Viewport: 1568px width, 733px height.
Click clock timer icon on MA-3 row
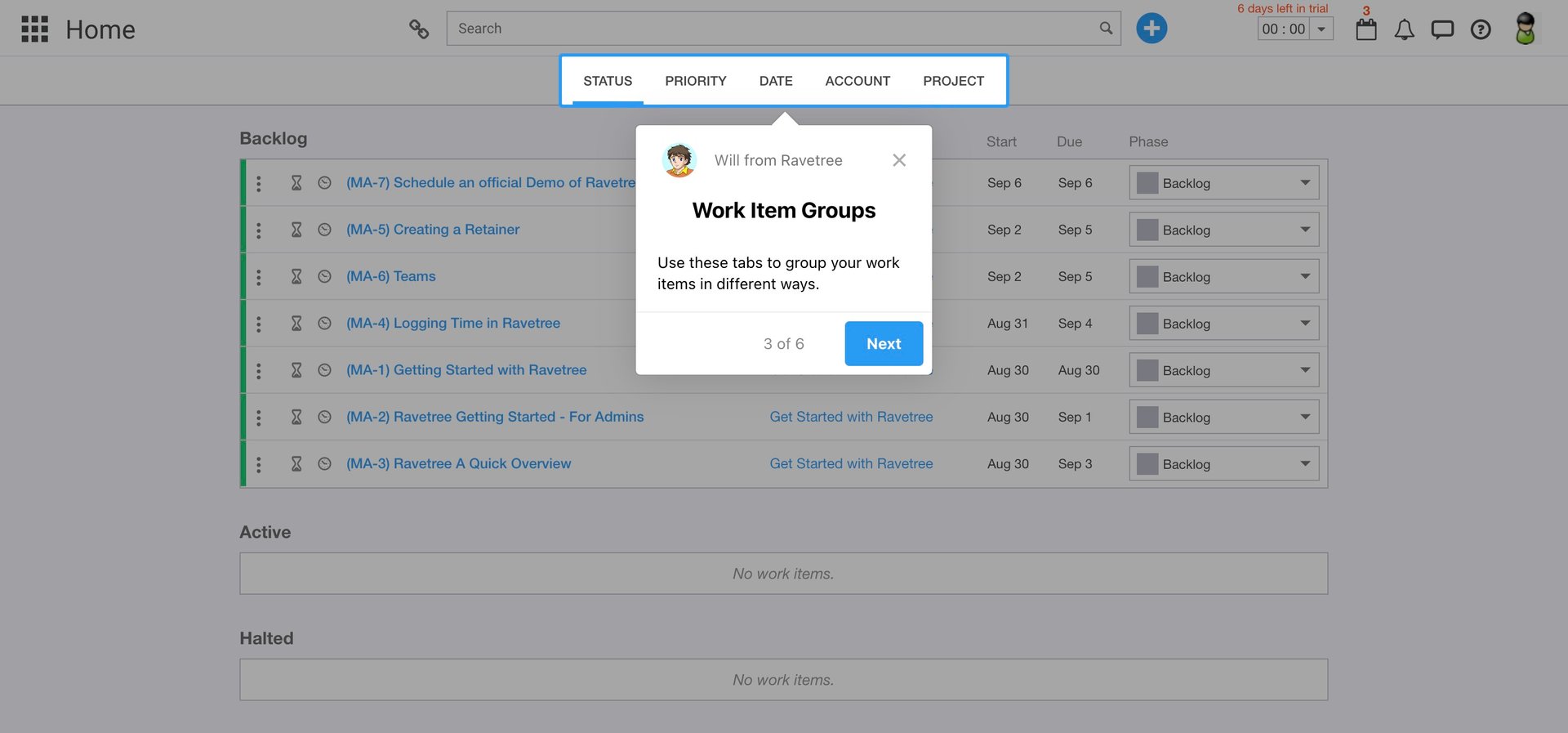click(324, 463)
